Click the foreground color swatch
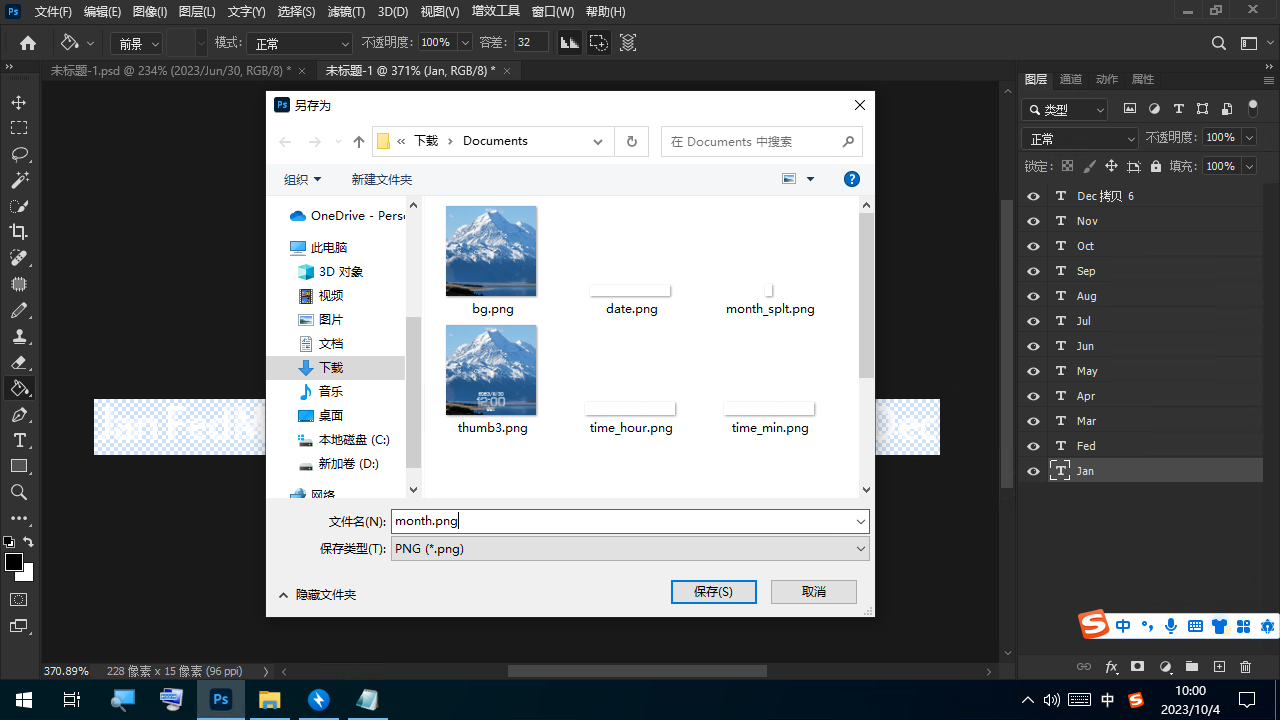This screenshot has width=1280, height=720. (x=14, y=562)
